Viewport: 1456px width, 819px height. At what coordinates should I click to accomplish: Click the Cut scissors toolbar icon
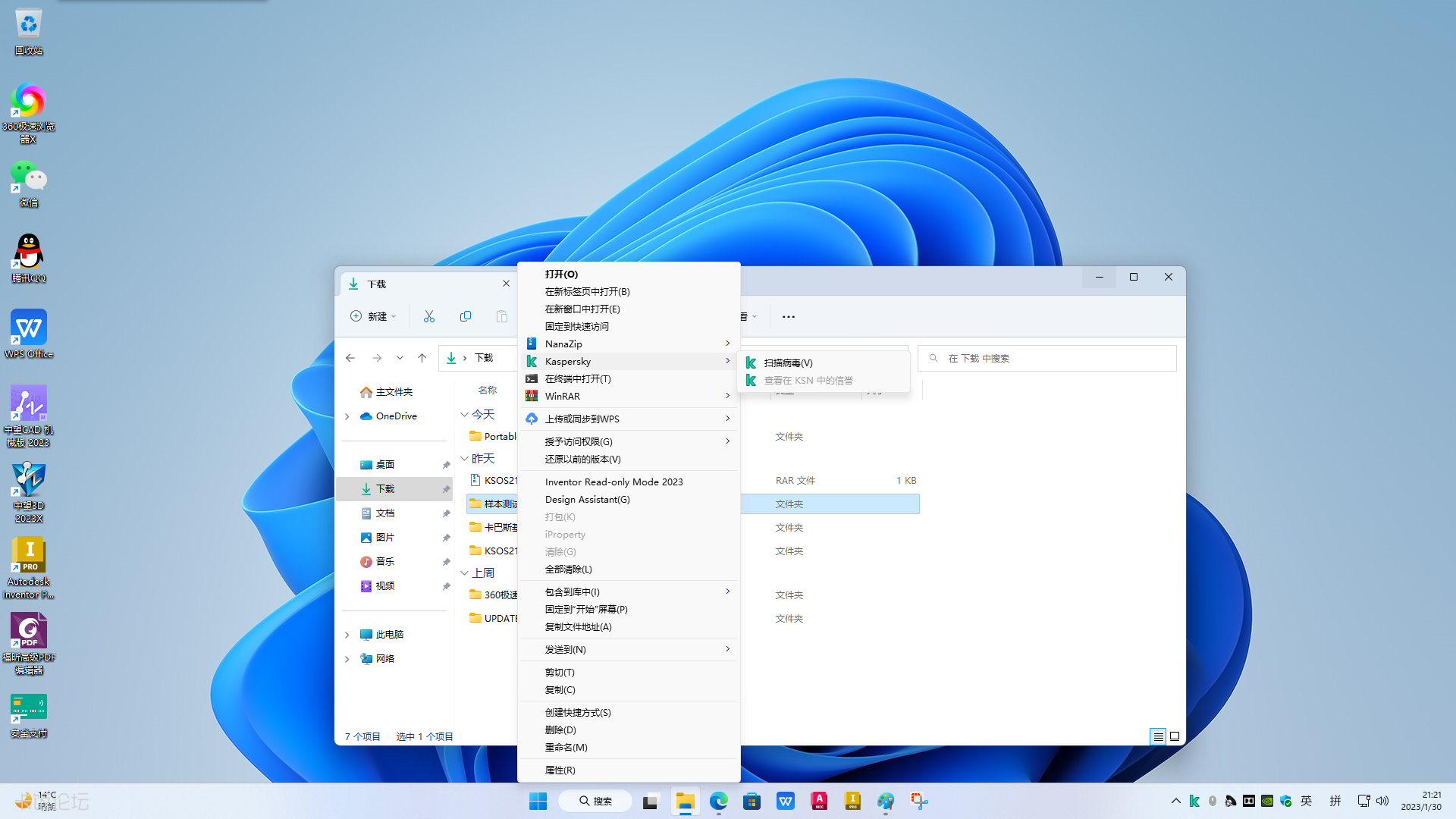coord(429,316)
